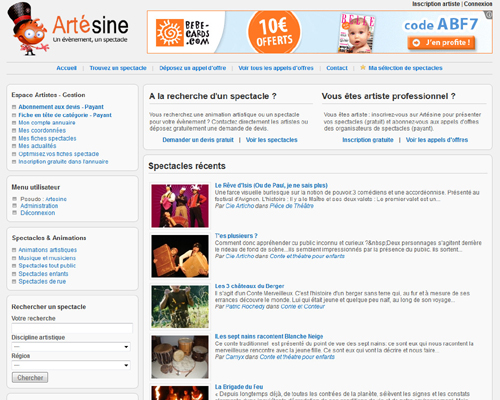Open the Administration link

coord(39,206)
